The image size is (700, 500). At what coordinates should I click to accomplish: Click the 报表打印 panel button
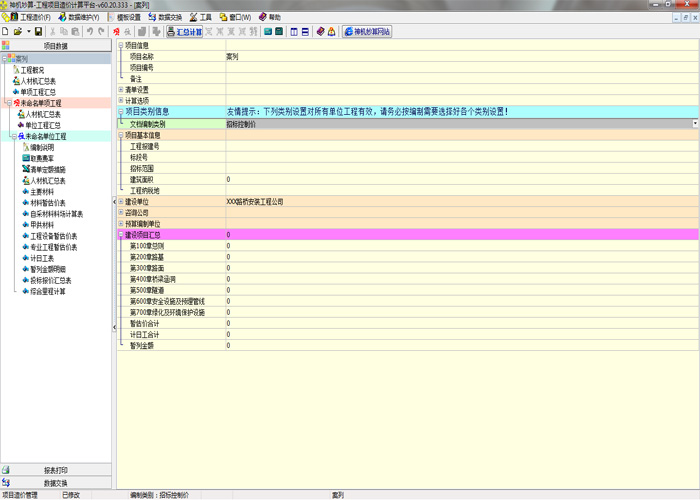coord(56,469)
